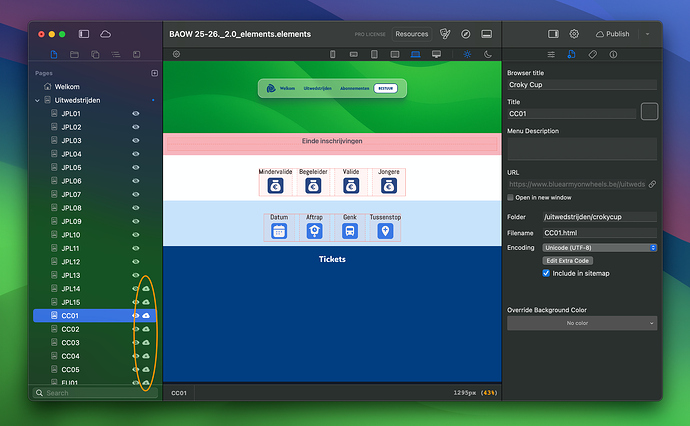Toggle visibility eye for JPL09
Screen dimensions: 690x426
click(x=136, y=221)
